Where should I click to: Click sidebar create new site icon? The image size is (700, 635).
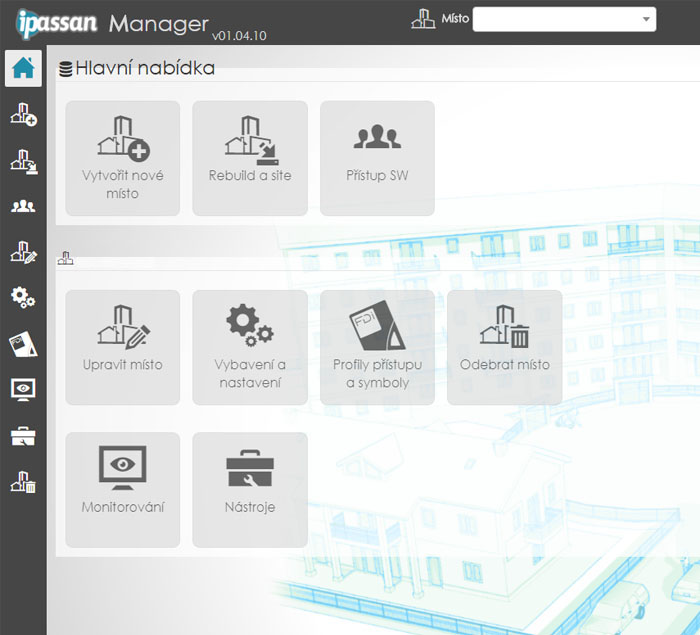click(23, 115)
